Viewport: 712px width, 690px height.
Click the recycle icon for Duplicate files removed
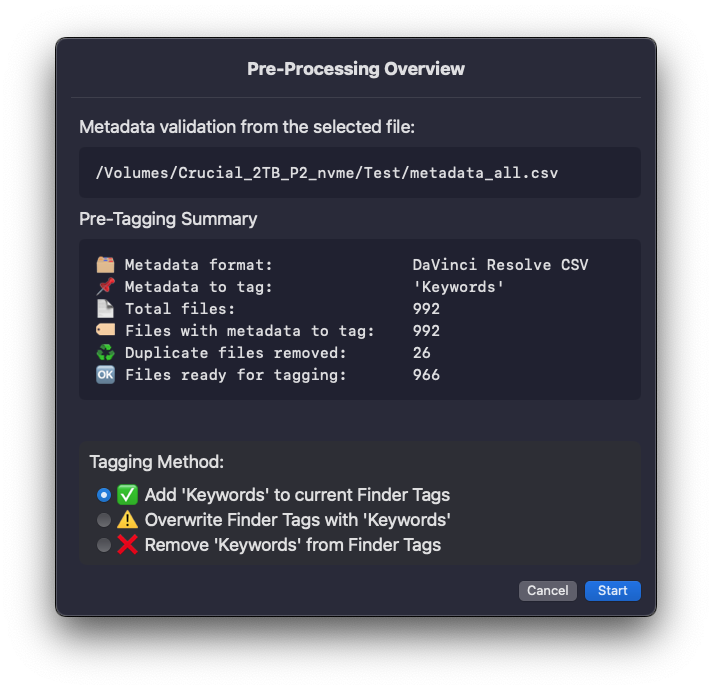point(105,353)
